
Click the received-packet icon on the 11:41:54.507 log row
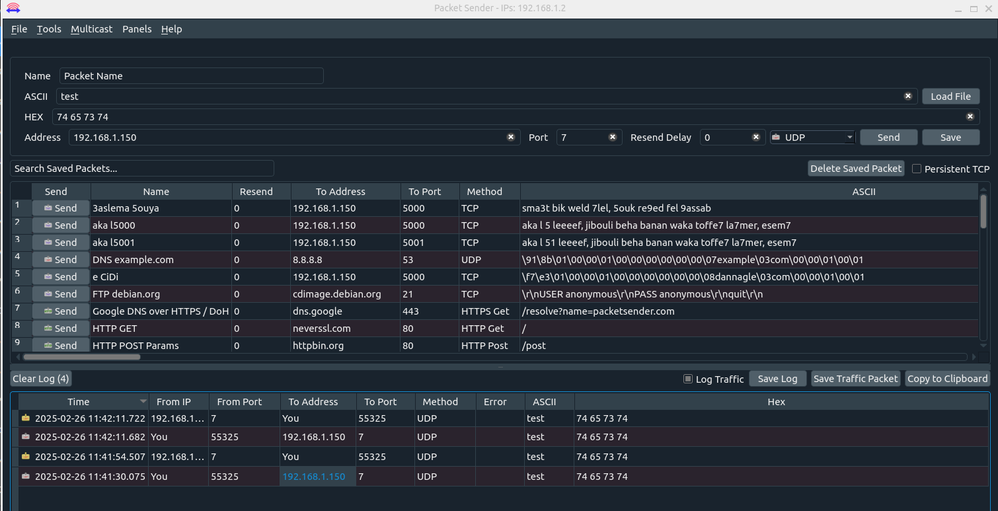(x=25, y=456)
